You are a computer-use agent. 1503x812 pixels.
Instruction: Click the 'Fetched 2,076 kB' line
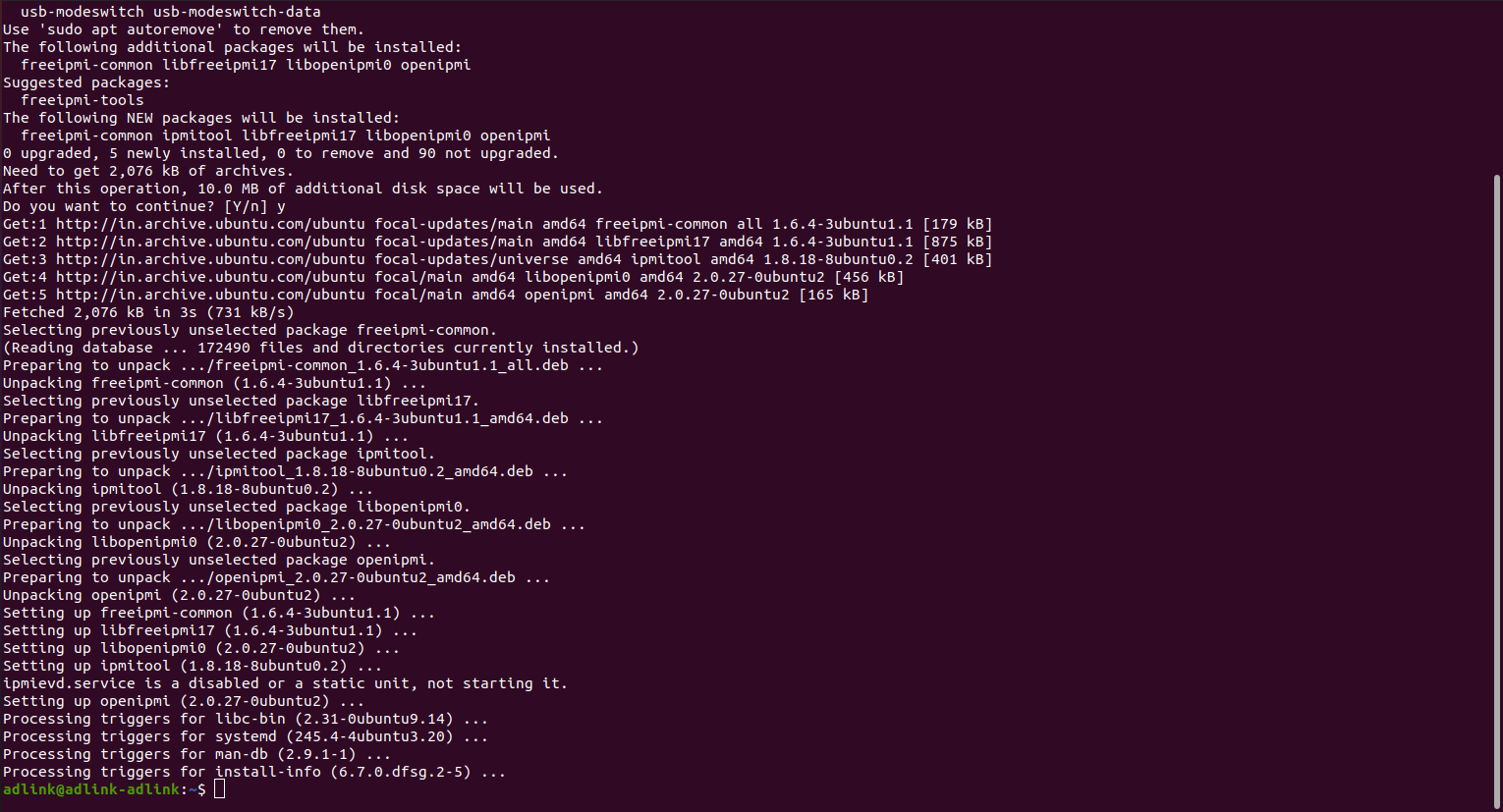148,312
